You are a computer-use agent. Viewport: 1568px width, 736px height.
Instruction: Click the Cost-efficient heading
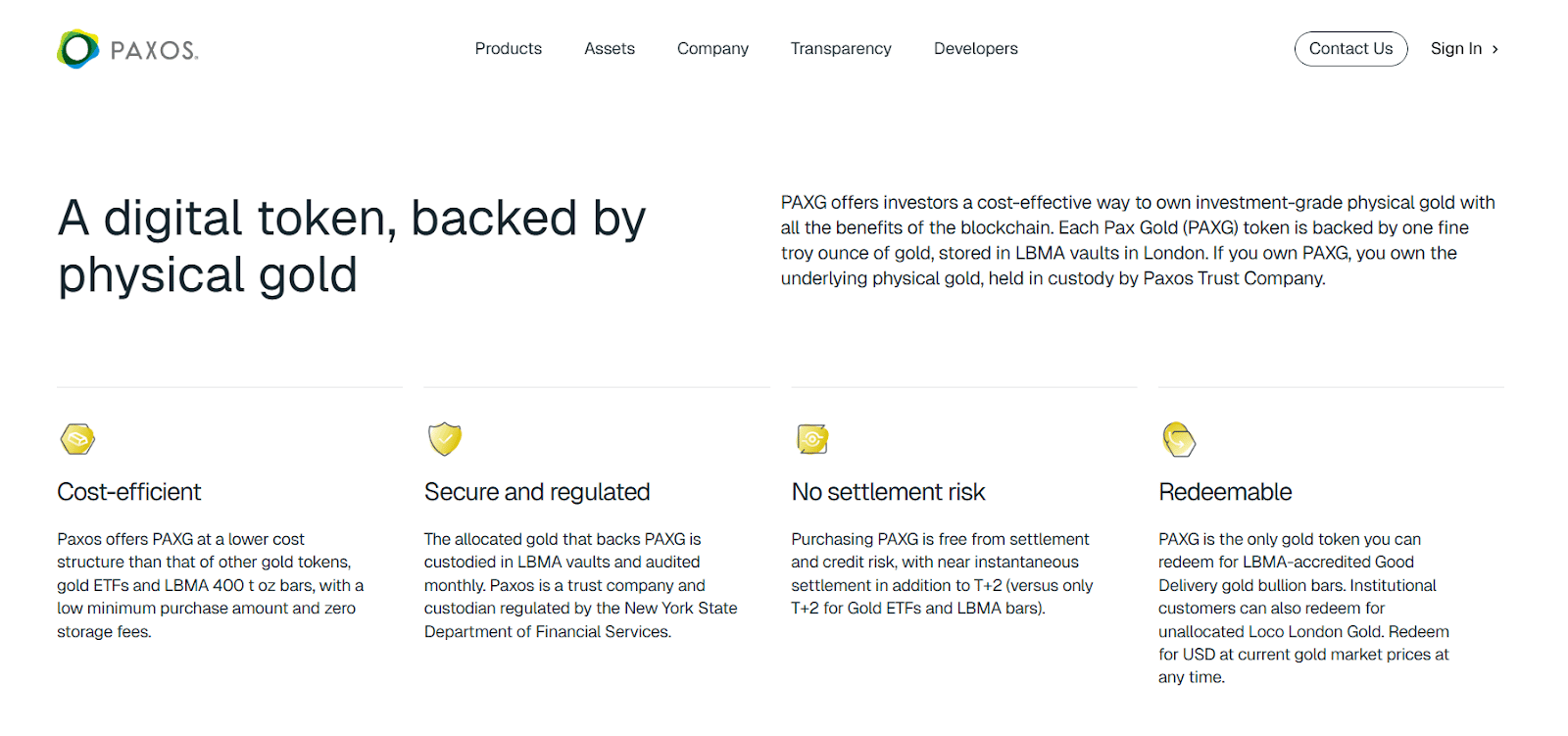coord(129,492)
